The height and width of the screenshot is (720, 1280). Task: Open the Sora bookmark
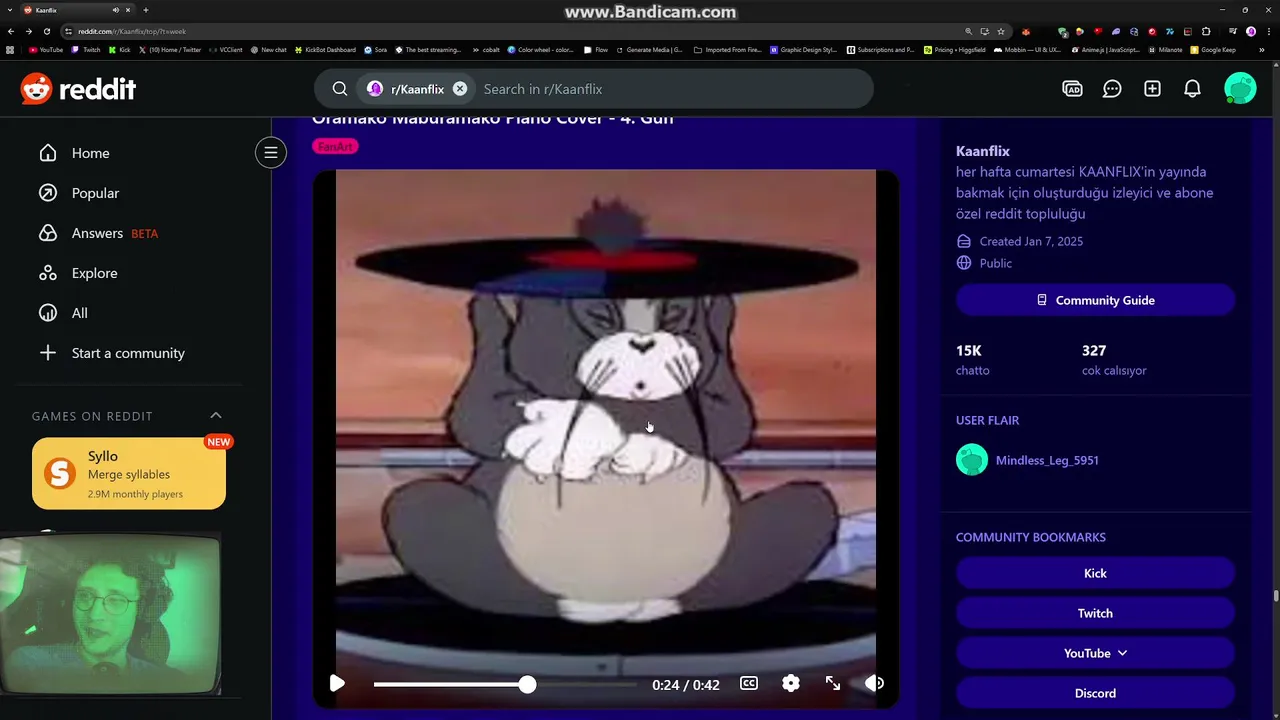(x=375, y=49)
